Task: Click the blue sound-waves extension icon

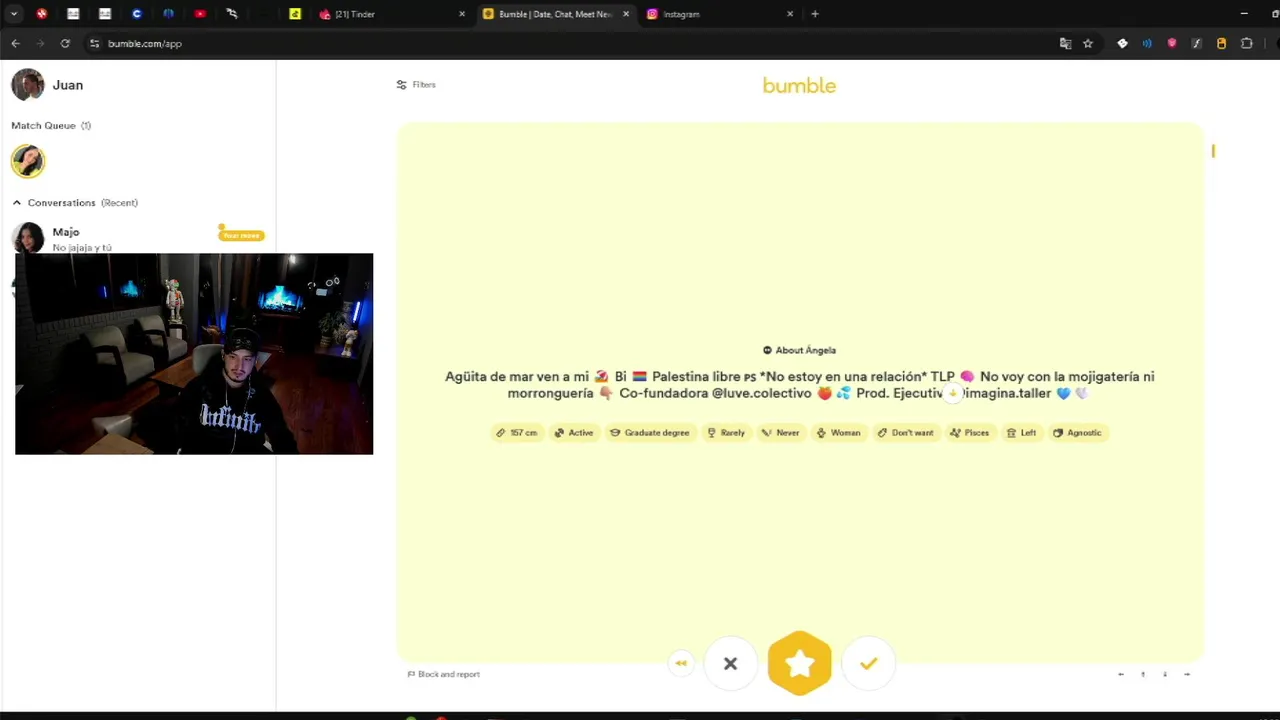Action: pos(1147,44)
